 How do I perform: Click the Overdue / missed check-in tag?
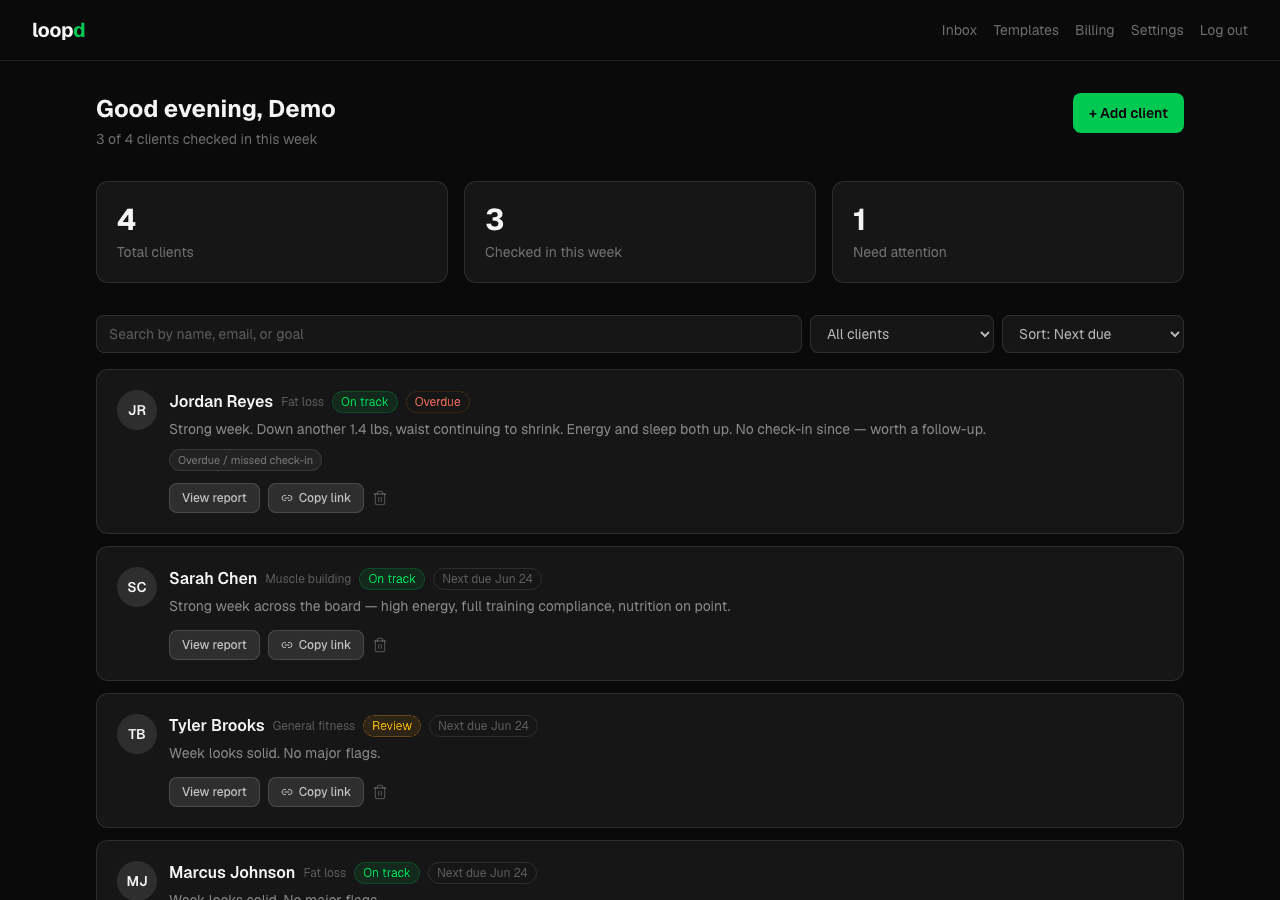245,460
